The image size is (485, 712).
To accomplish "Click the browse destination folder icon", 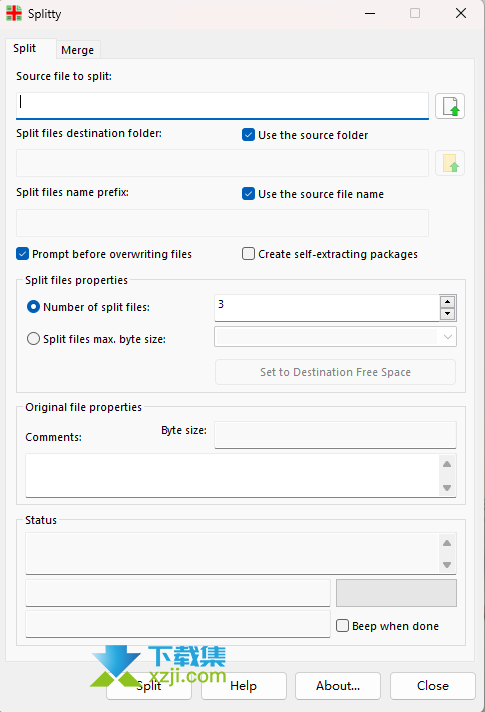I will [450, 163].
